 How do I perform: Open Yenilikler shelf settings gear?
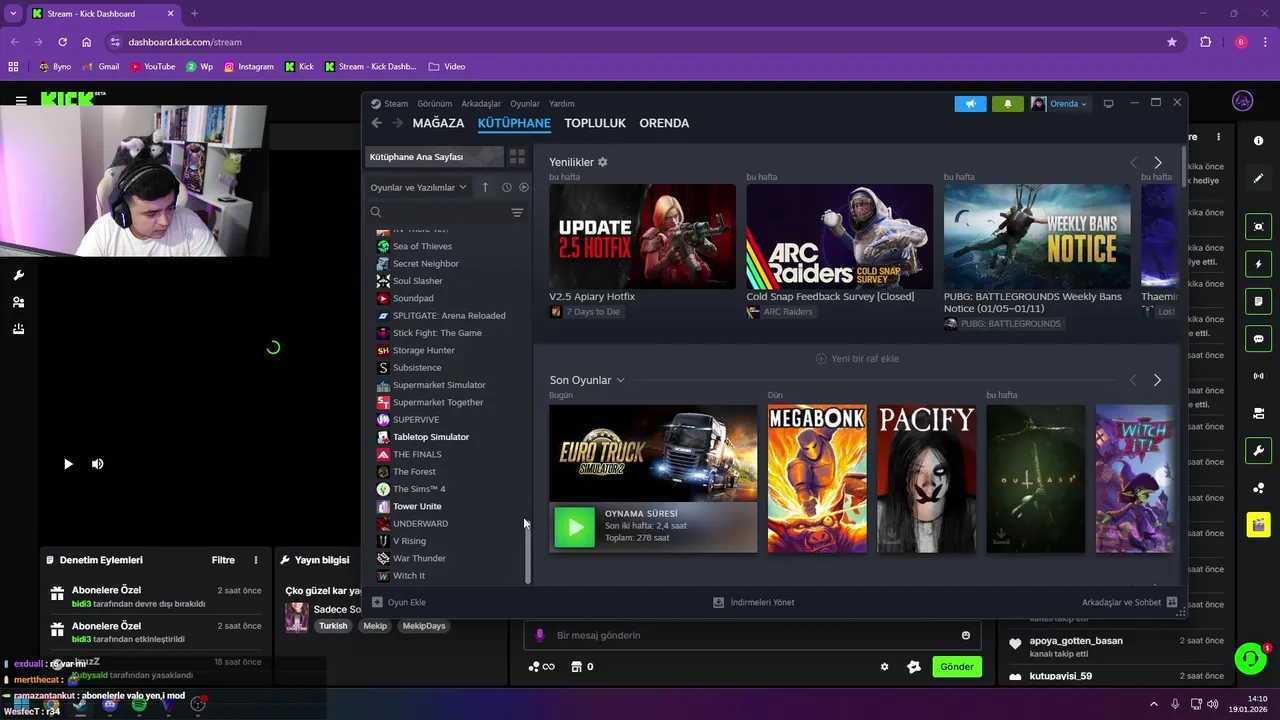click(x=603, y=162)
